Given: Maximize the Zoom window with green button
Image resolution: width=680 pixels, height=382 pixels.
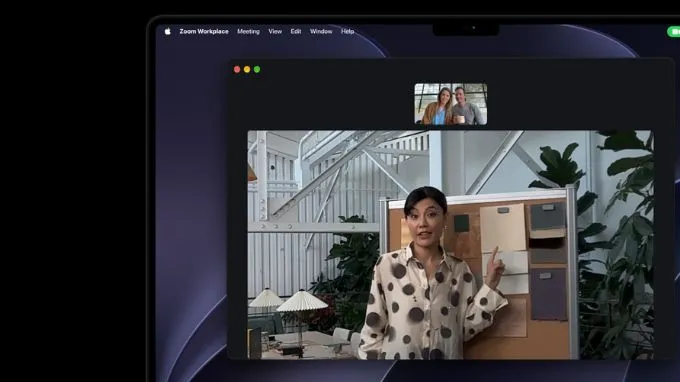Looking at the screenshot, I should [257, 69].
